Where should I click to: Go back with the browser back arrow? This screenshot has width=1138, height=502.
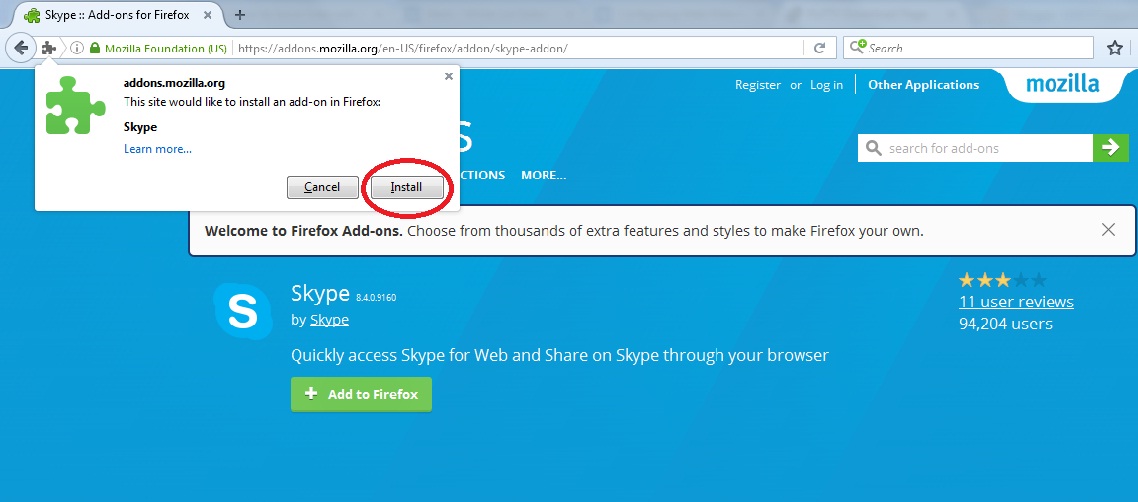coord(21,48)
